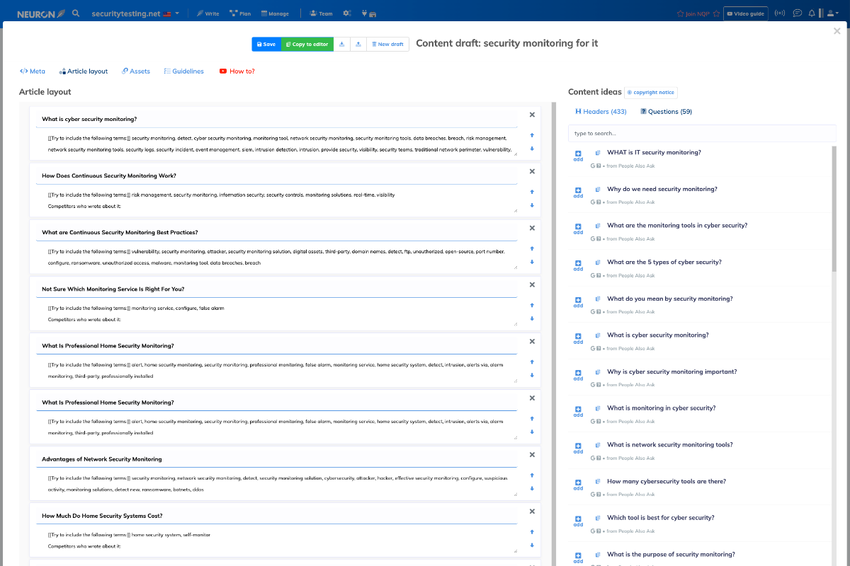
Task: Move 'Continuous Security Monitoring Best Practices' section up
Action: [x=532, y=248]
